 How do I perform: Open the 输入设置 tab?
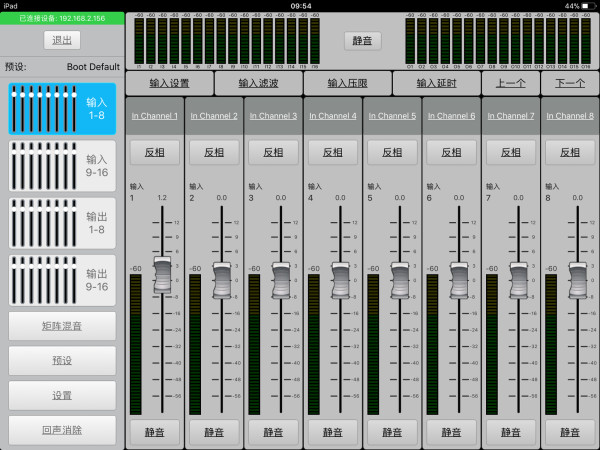pos(170,83)
